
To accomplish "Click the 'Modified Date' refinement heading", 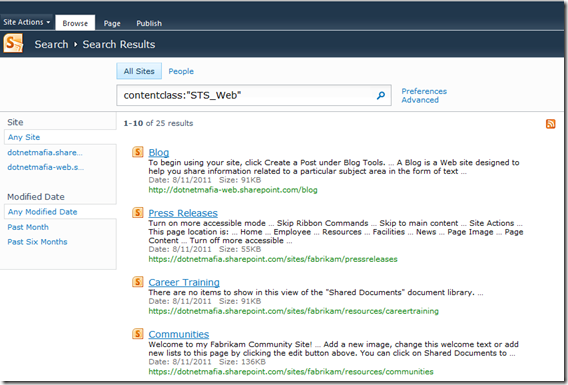I will pos(36,197).
